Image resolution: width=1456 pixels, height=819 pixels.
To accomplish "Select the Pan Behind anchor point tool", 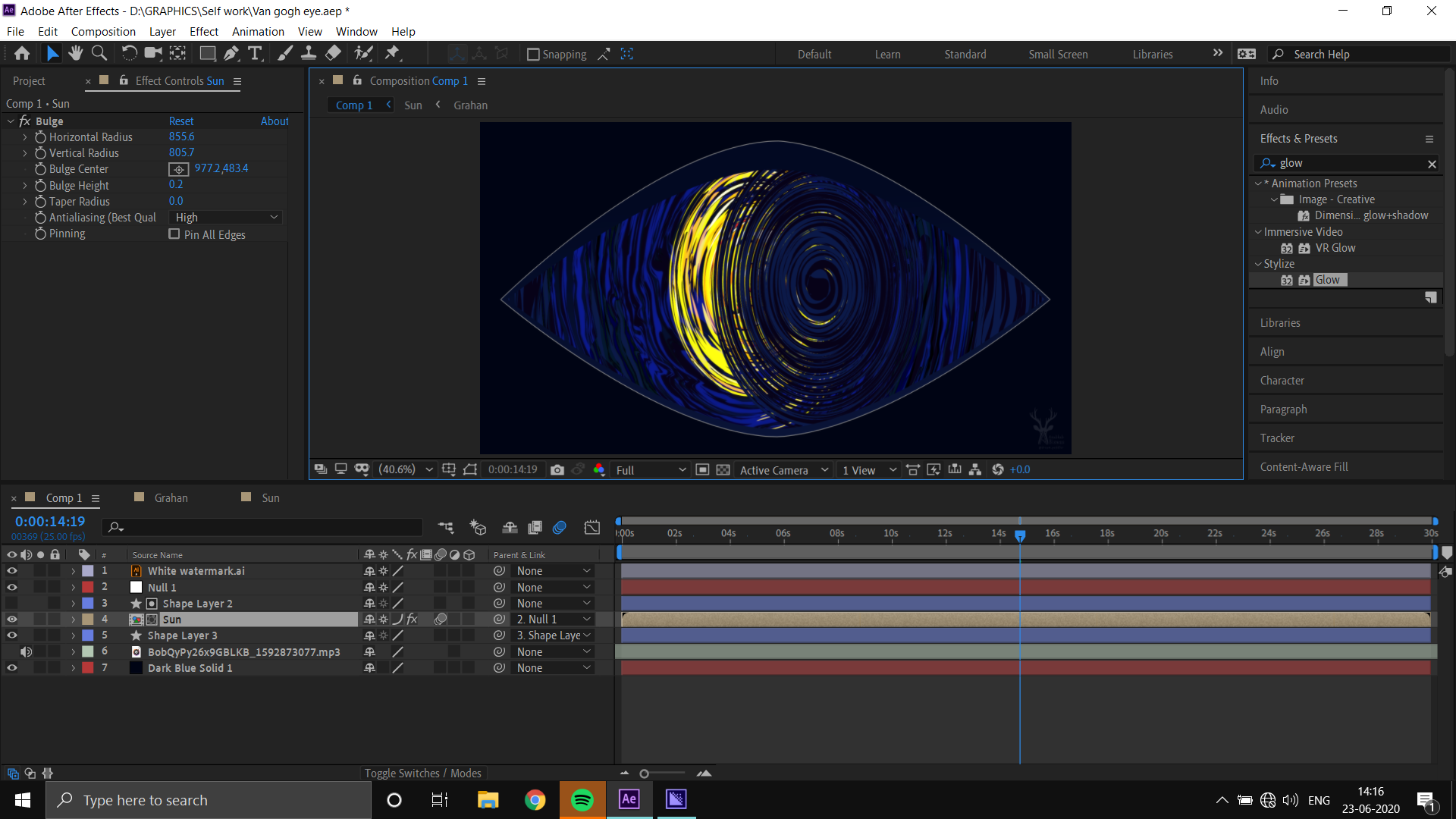I will point(177,54).
